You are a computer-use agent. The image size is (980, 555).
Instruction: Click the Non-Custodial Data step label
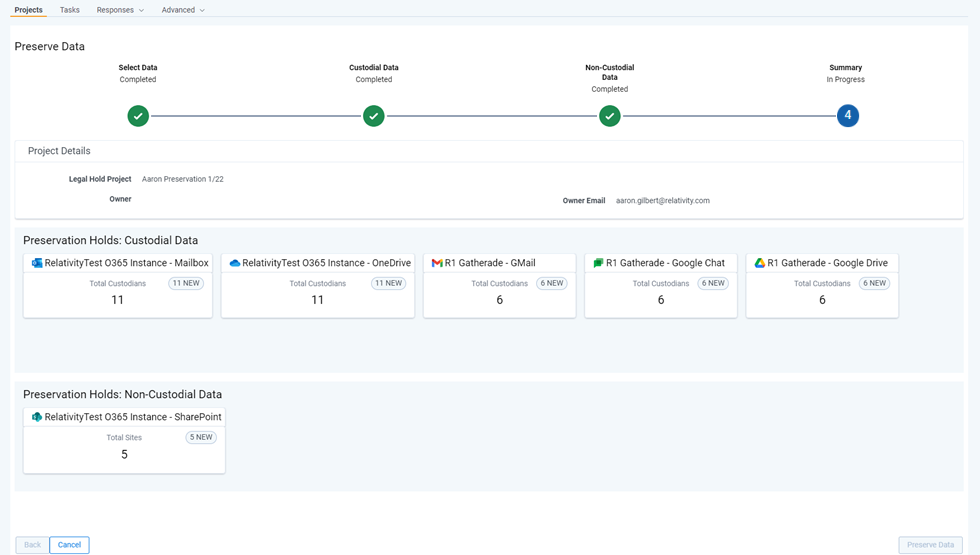[x=609, y=72]
